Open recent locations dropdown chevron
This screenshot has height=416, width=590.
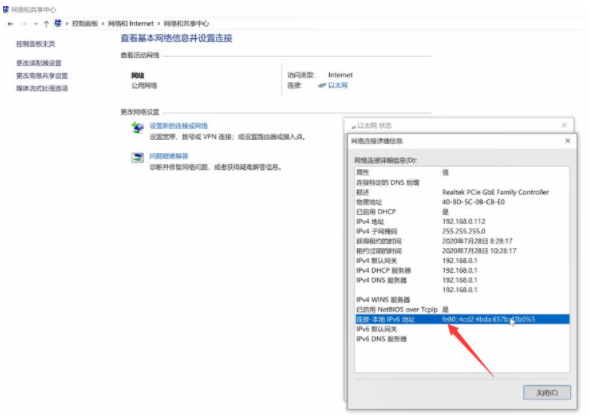(x=36, y=24)
